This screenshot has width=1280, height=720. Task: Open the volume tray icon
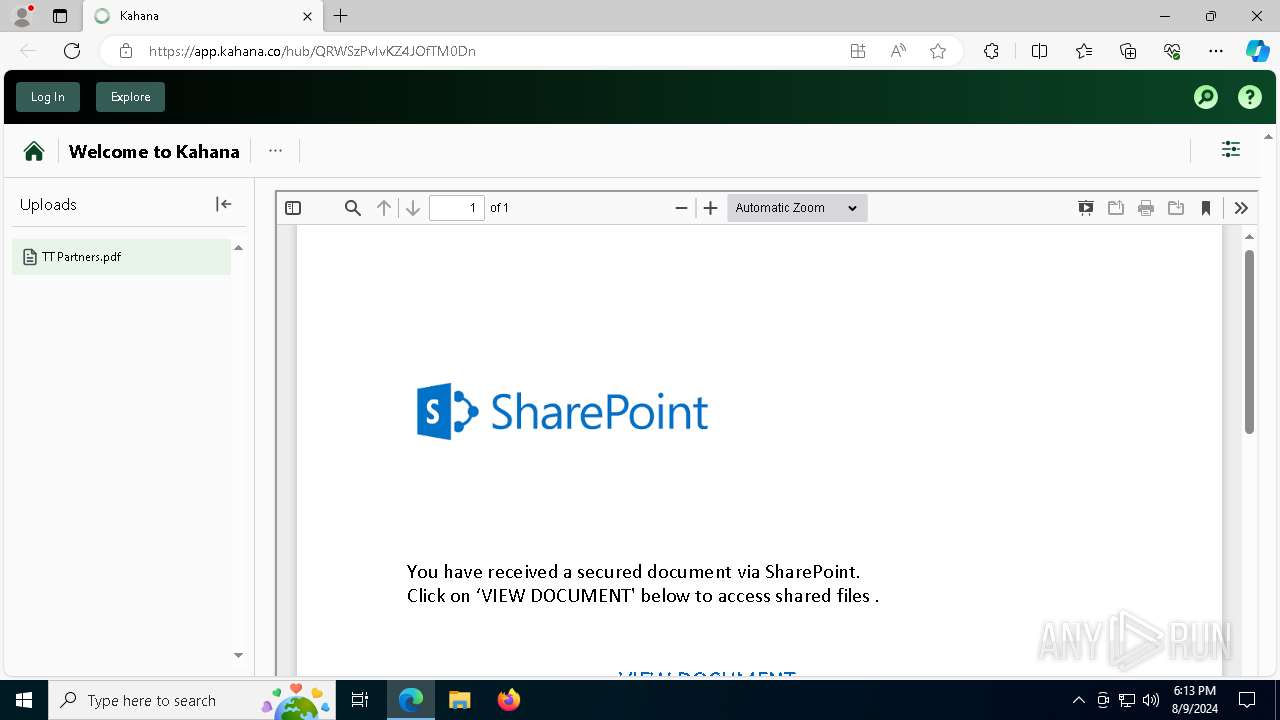pos(1151,700)
